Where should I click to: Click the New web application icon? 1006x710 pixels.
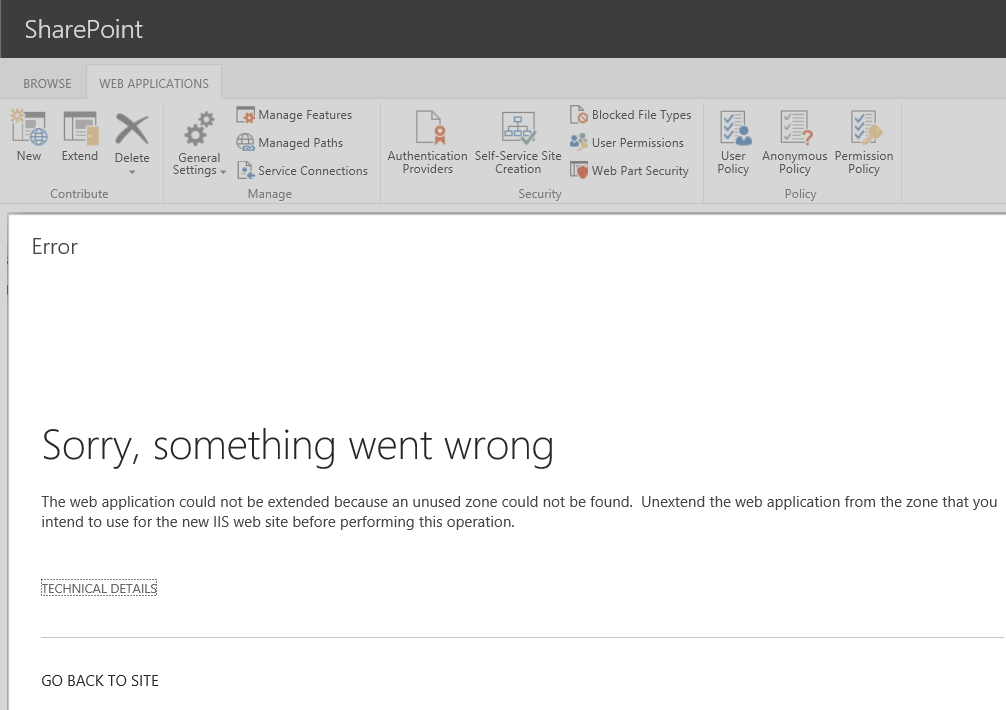click(x=29, y=127)
